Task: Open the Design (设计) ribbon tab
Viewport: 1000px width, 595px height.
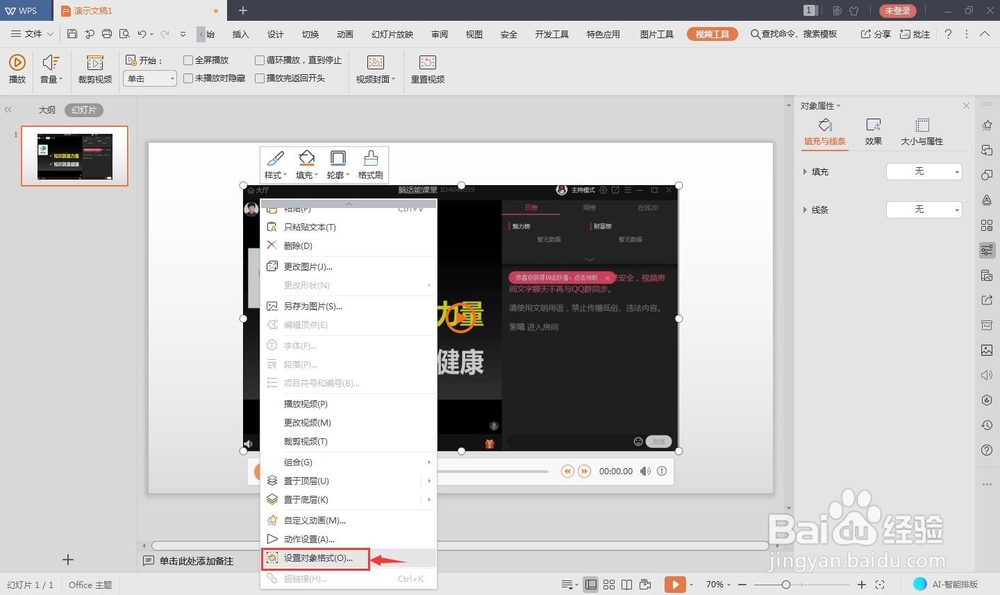Action: 276,34
